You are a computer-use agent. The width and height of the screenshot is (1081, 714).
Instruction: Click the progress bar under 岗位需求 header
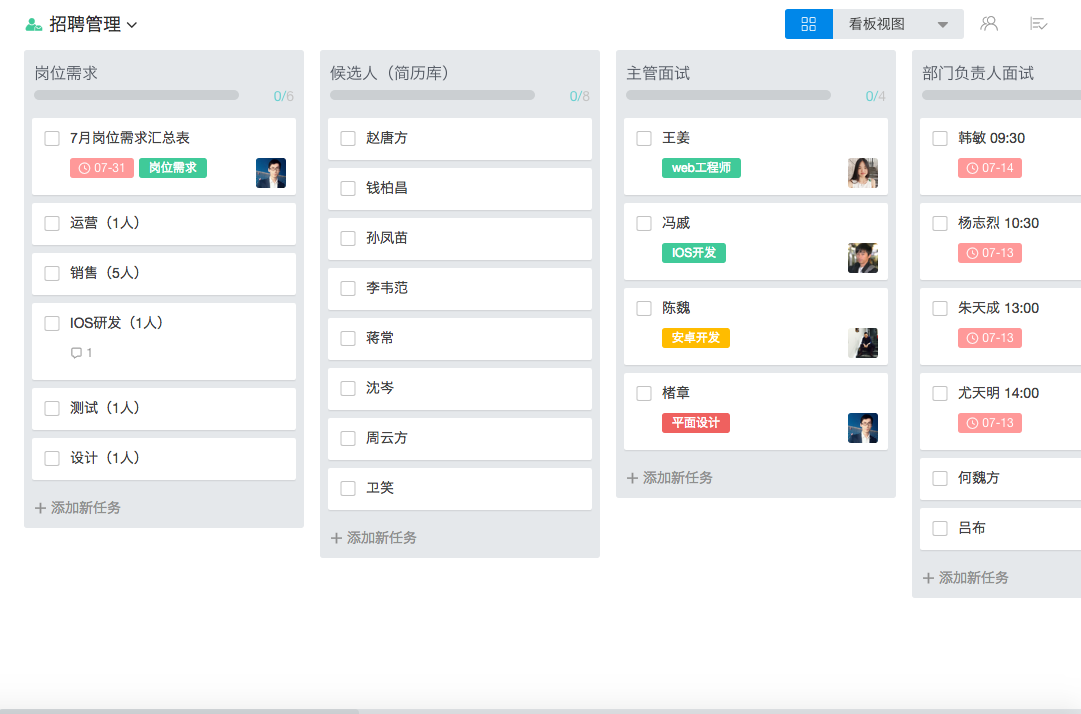tap(135, 94)
